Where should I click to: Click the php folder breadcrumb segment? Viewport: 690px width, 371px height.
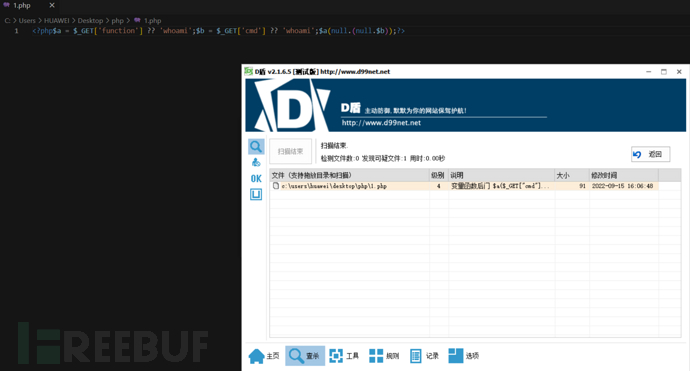[117, 21]
